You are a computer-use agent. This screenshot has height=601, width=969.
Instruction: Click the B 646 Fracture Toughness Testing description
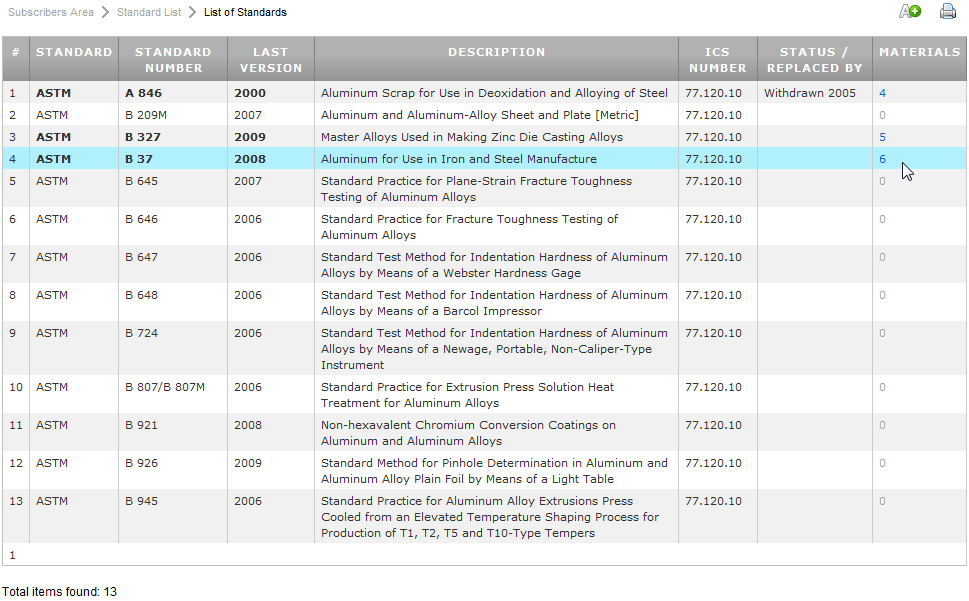470,227
